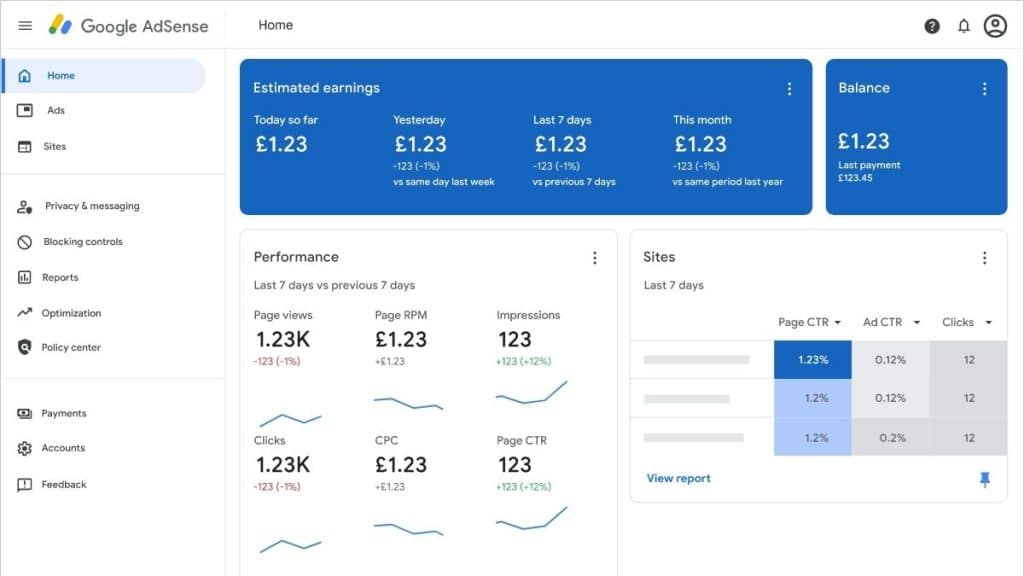
Task: View Optimization suggestions
Action: point(74,312)
